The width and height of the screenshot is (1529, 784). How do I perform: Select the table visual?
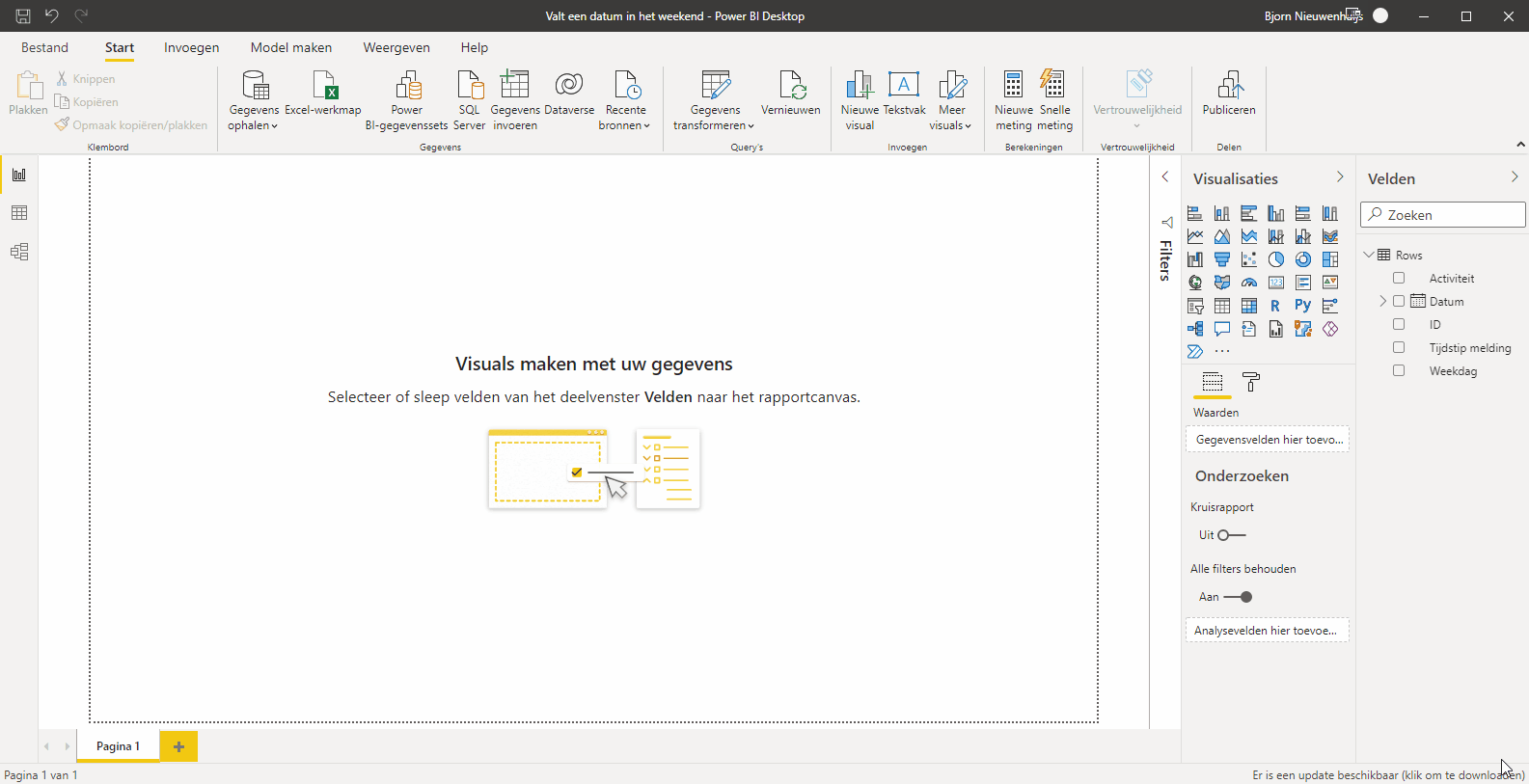[1222, 306]
